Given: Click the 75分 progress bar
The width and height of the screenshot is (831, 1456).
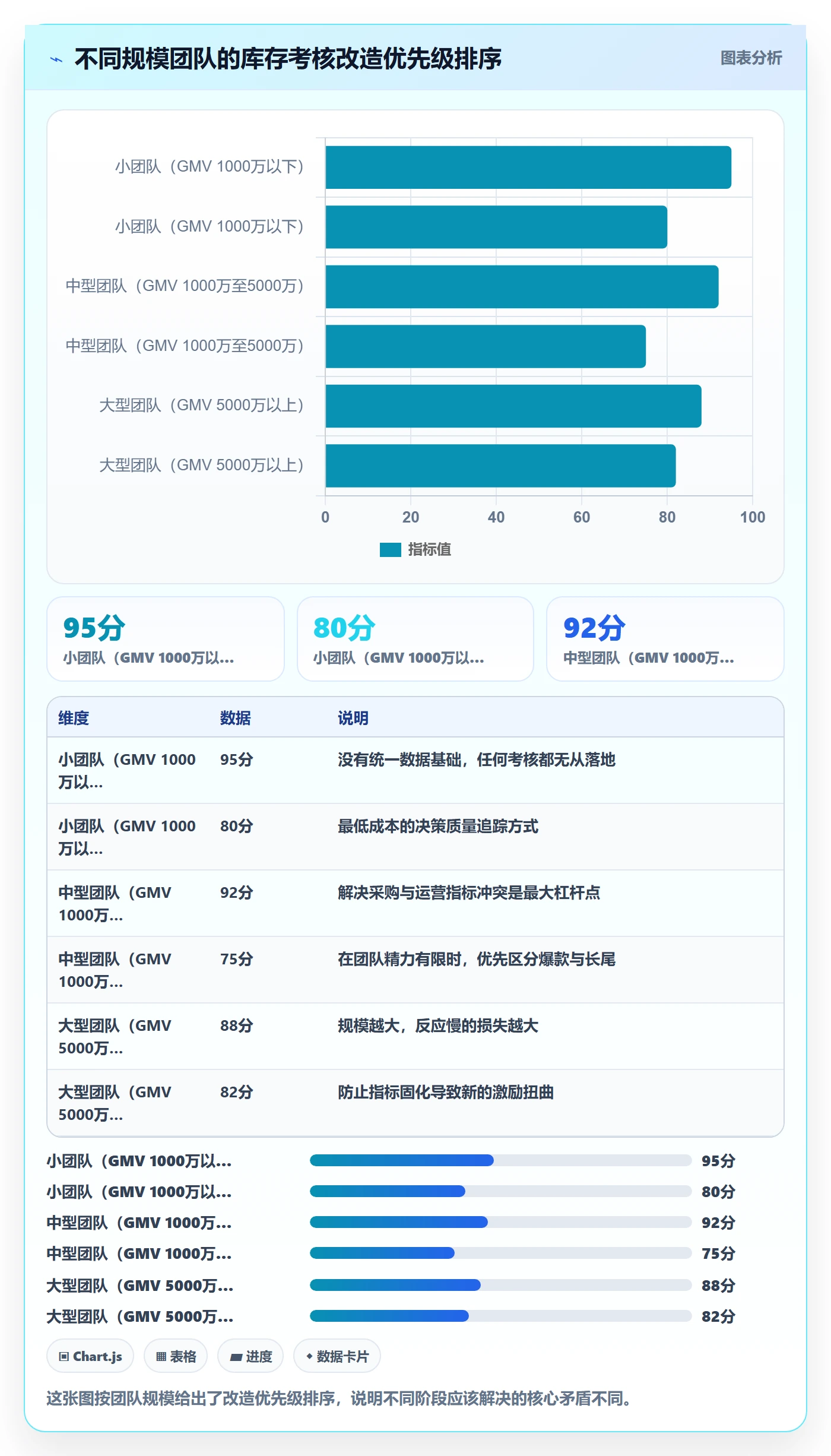Looking at the screenshot, I should [x=500, y=1253].
